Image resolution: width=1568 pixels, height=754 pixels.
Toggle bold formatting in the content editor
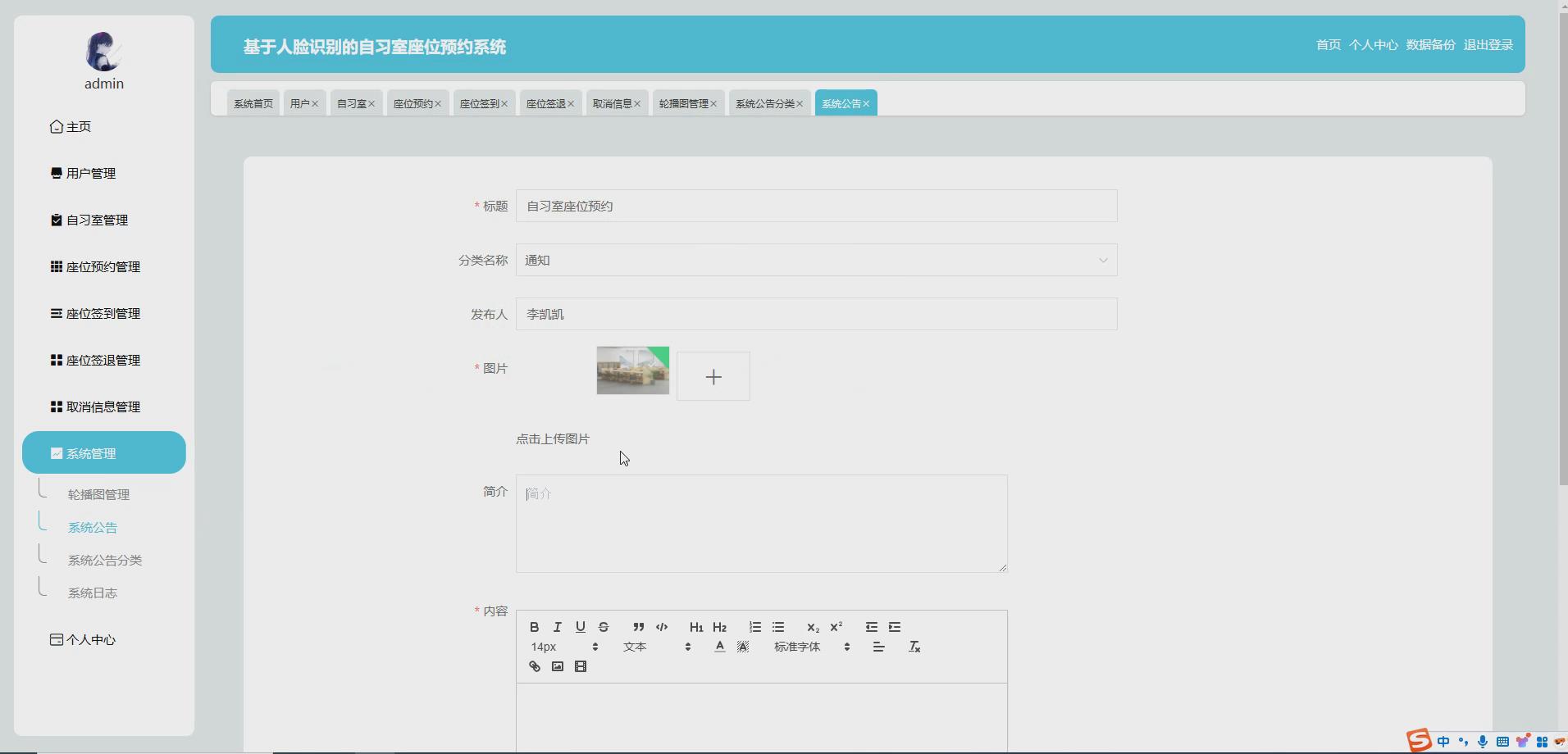(x=534, y=627)
